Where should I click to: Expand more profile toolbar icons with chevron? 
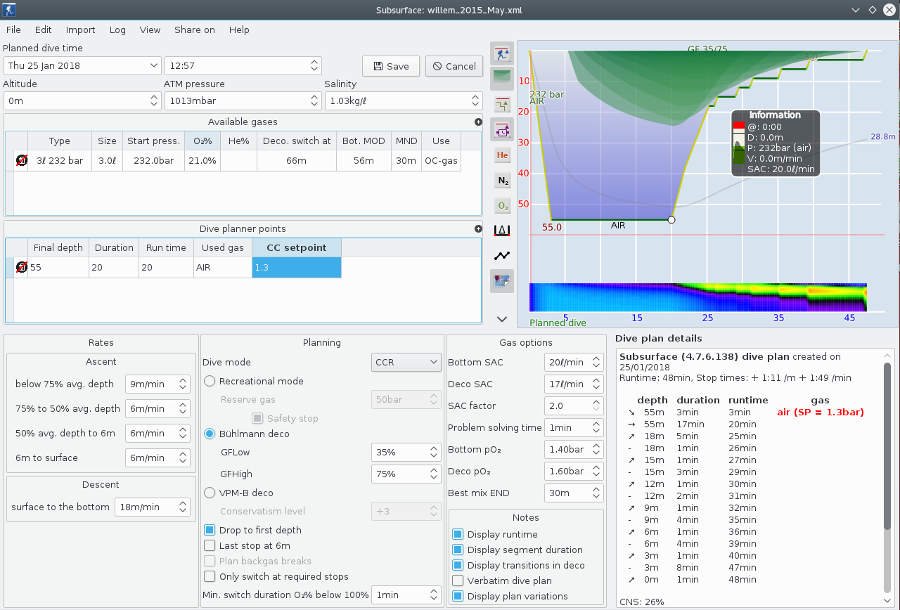click(502, 319)
